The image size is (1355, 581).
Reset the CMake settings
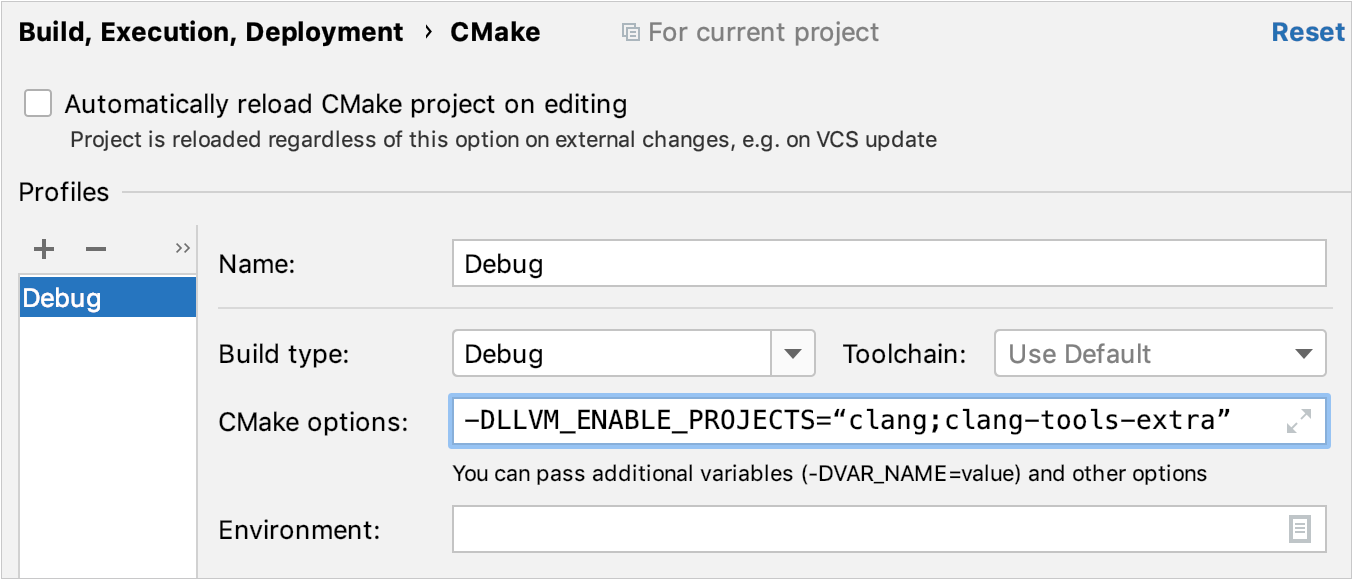click(x=1307, y=33)
